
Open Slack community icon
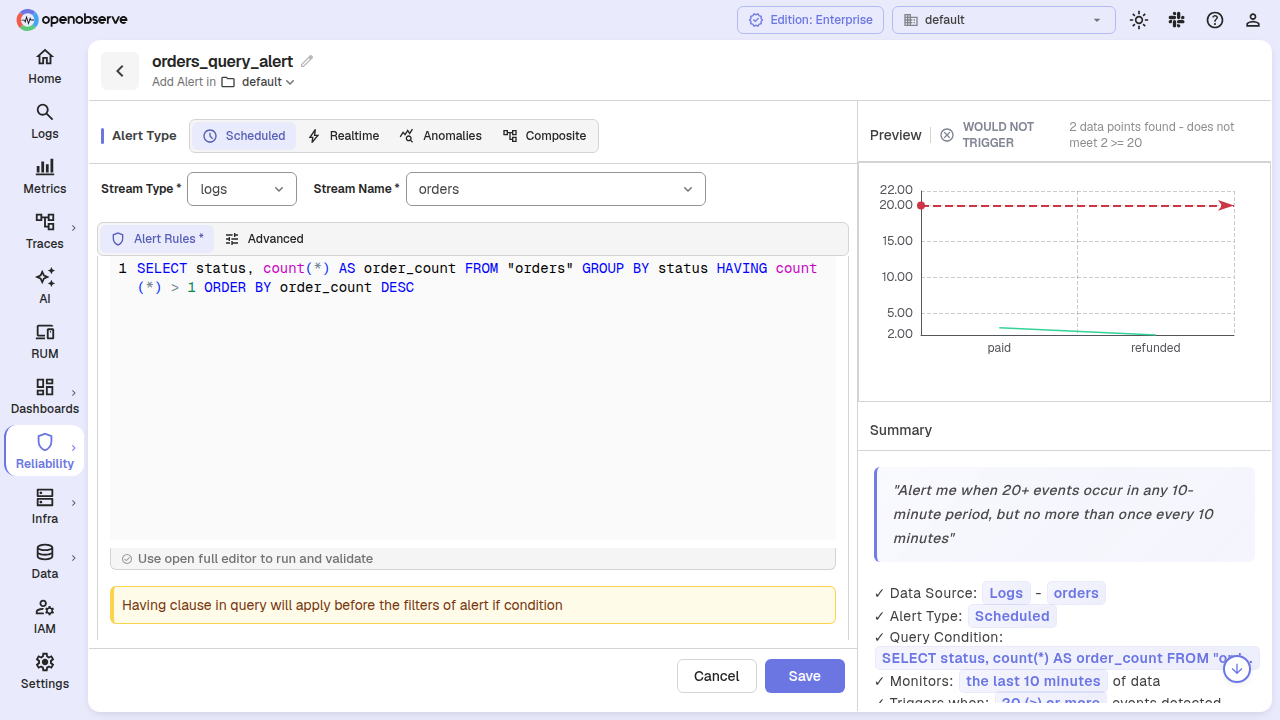pos(1177,20)
